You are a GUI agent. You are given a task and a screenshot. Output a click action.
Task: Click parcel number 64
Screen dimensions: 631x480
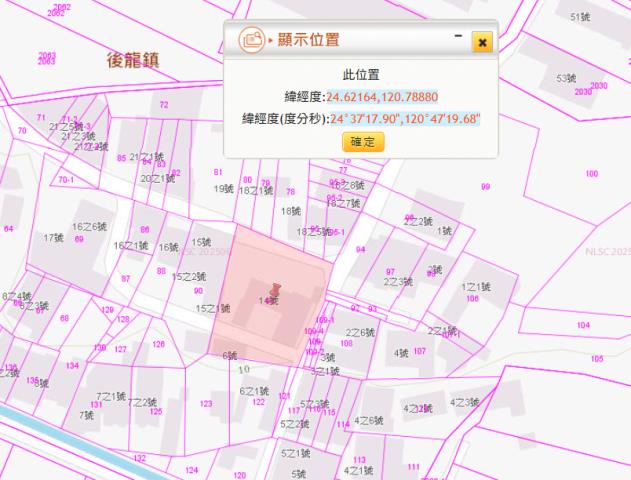tap(8, 229)
